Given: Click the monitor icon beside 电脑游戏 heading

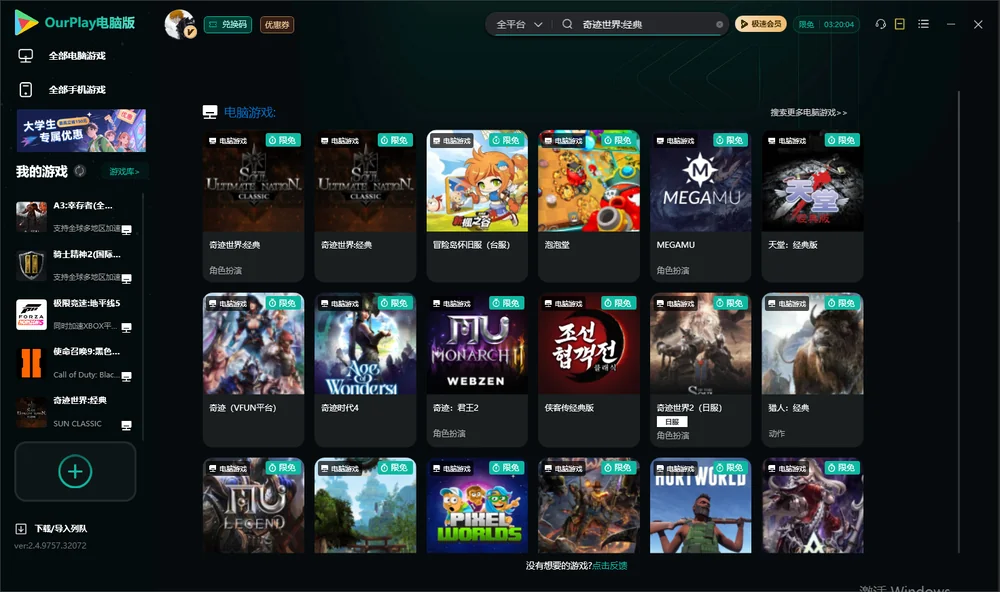Looking at the screenshot, I should [x=210, y=112].
